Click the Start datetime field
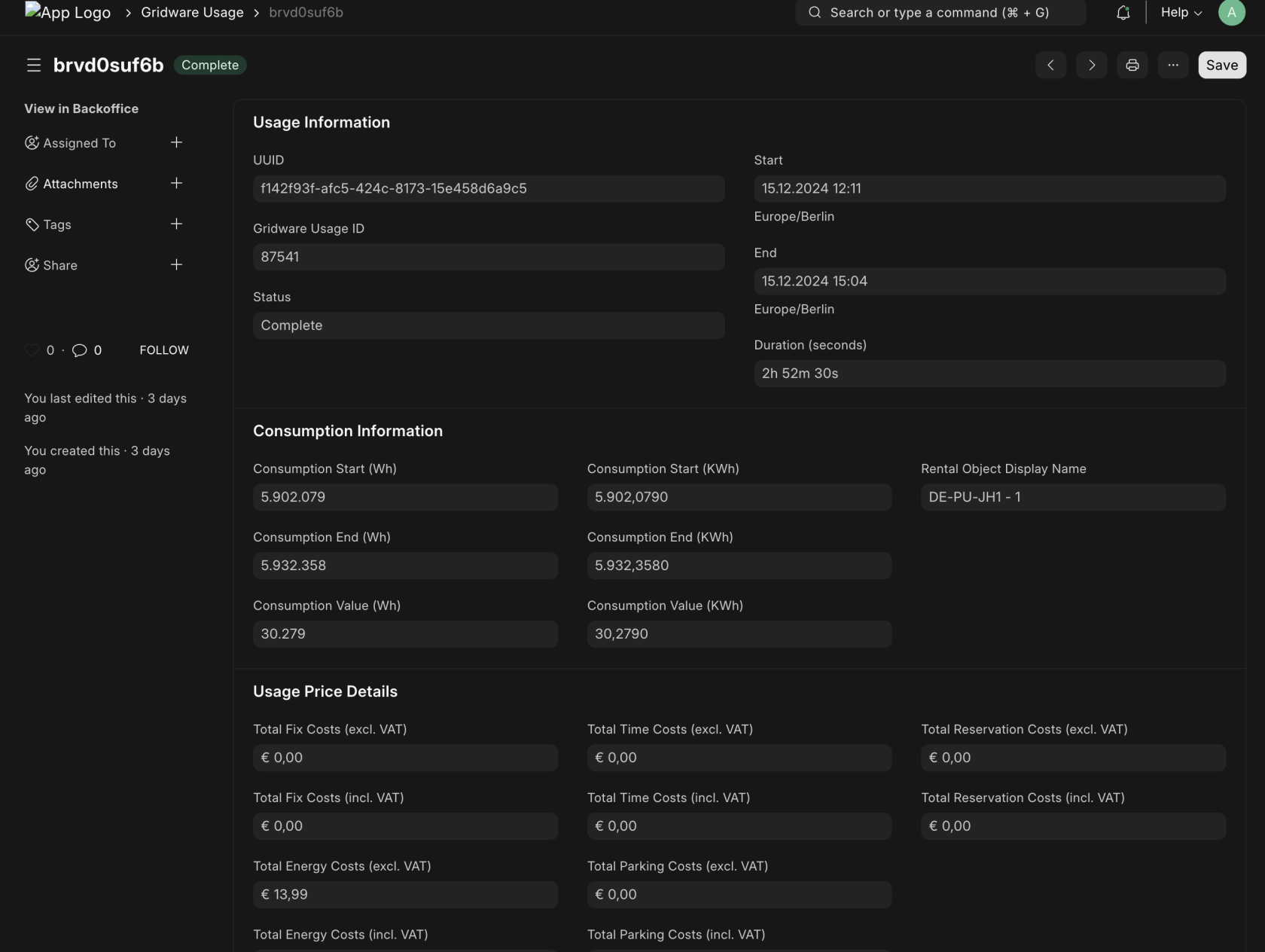This screenshot has width=1265, height=952. click(989, 188)
